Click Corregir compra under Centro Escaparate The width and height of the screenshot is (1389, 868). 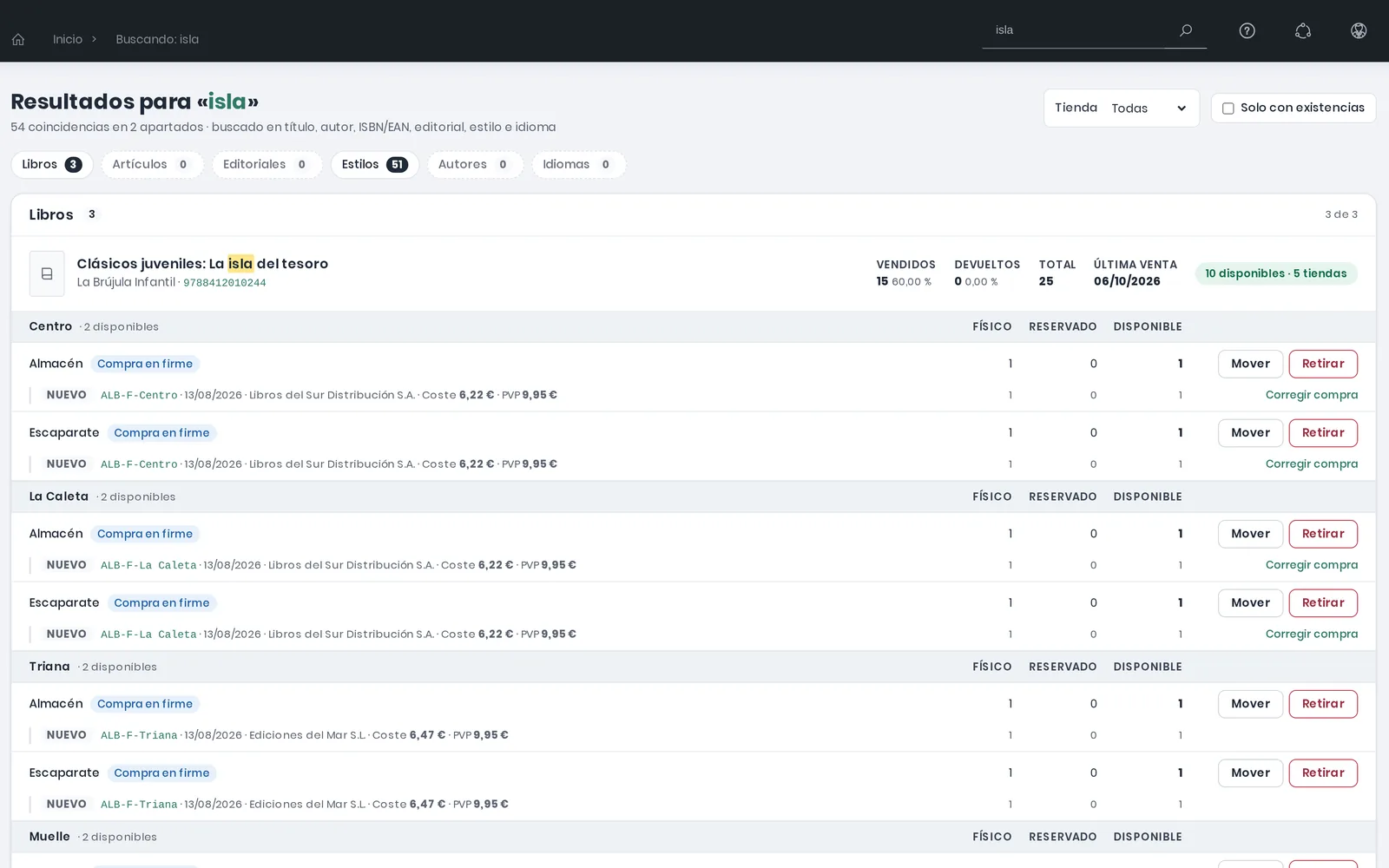point(1312,464)
